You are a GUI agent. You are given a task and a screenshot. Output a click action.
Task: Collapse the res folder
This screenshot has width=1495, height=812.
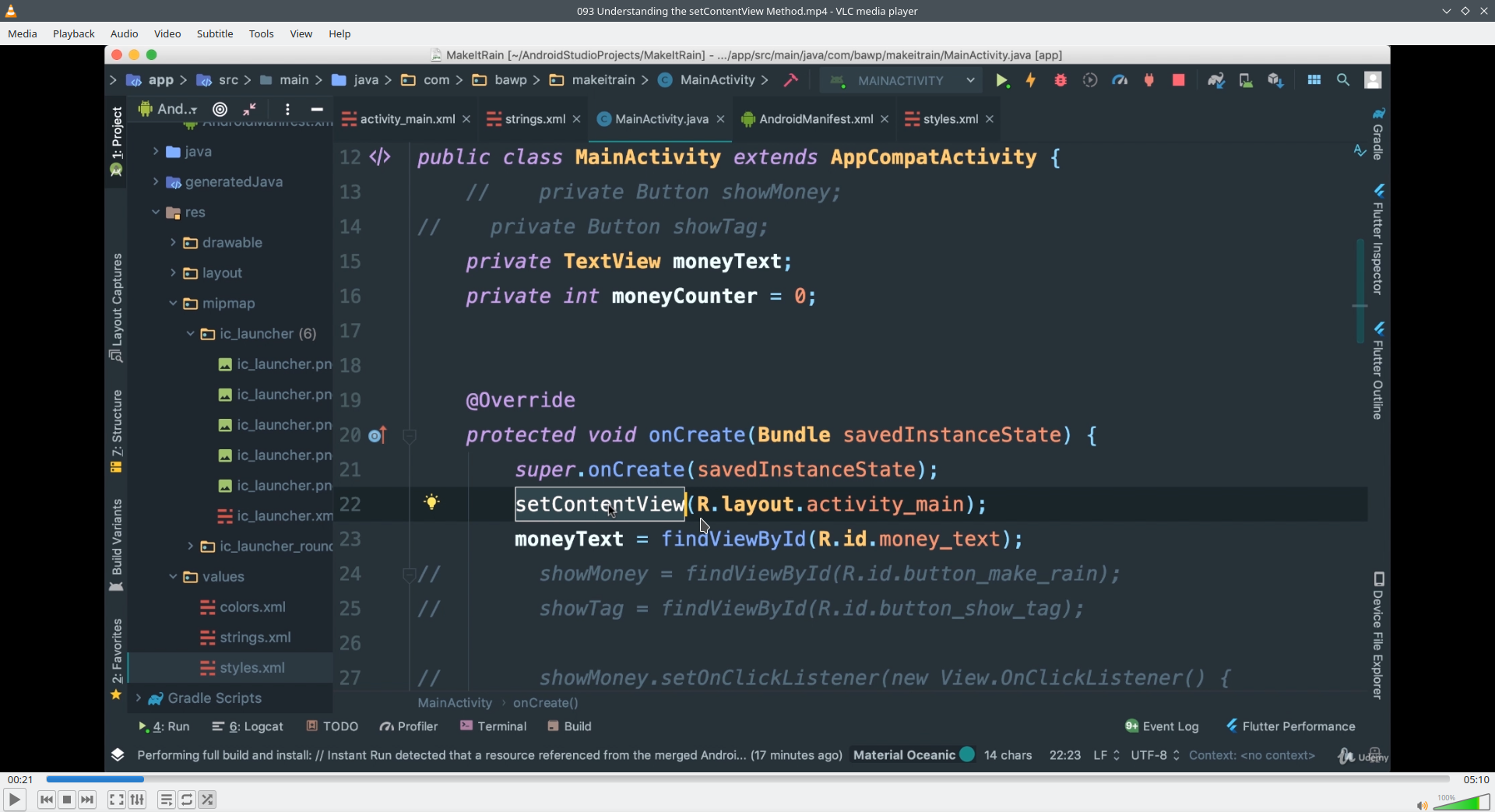156,212
